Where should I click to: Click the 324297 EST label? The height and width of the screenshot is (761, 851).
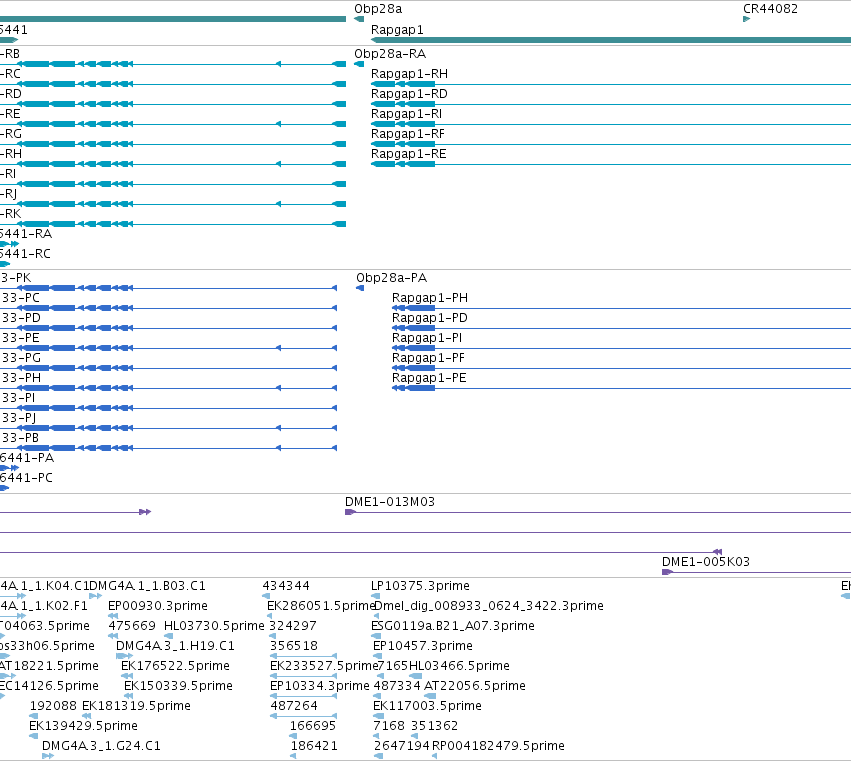click(293, 626)
